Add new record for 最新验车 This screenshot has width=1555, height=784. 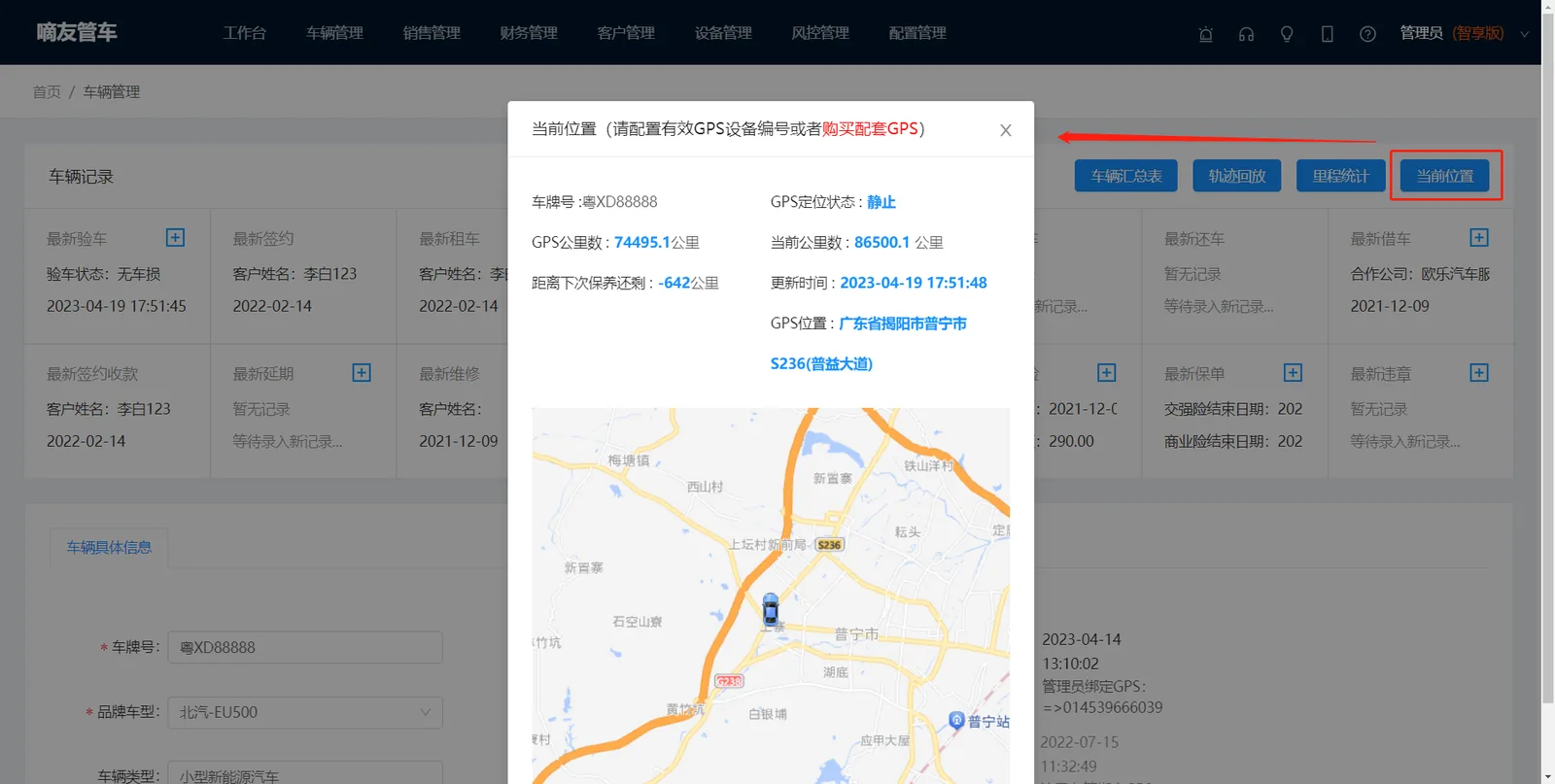click(175, 237)
